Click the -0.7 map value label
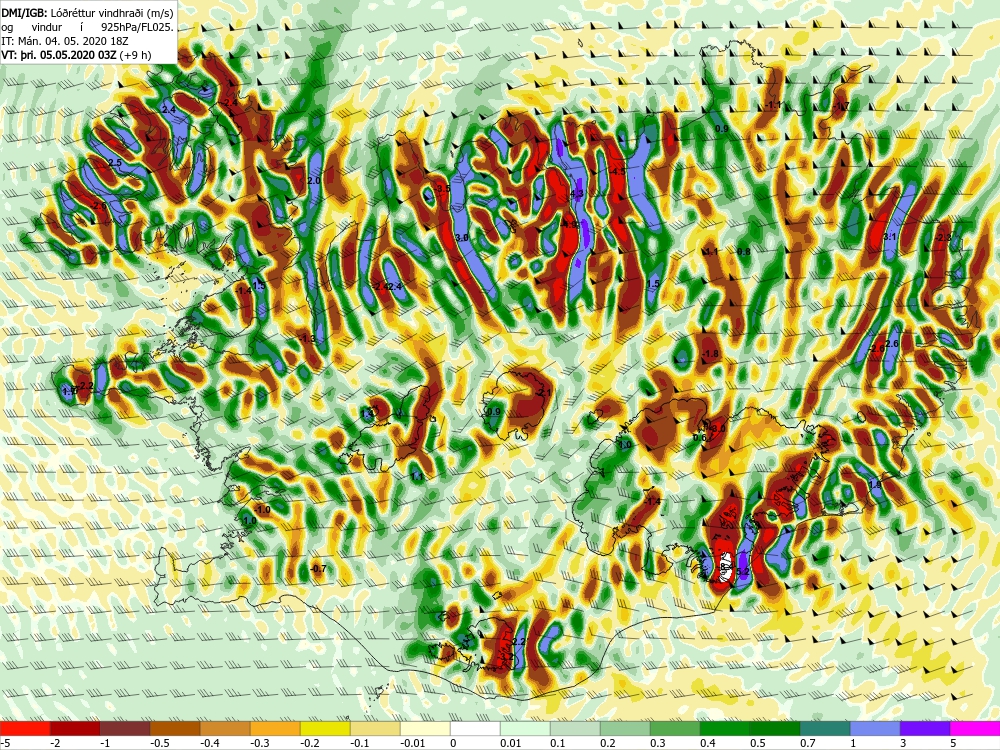1000x750 pixels. point(318,569)
